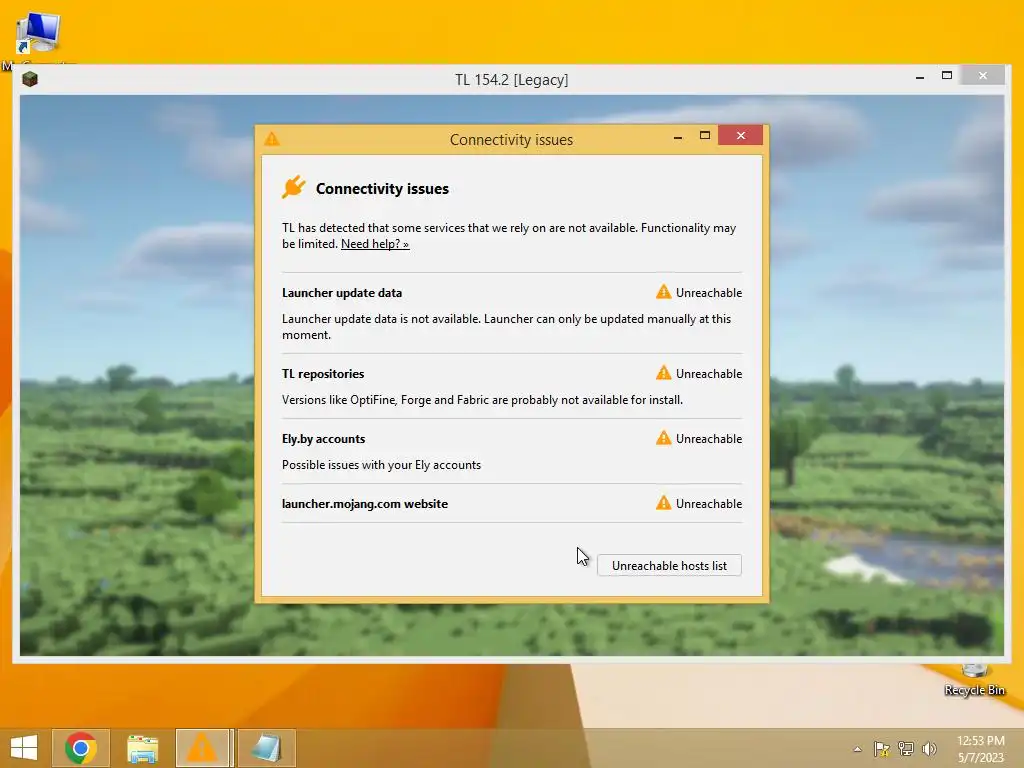Click warning icon for Launcher update data
Viewport: 1024px width, 768px height.
664,292
